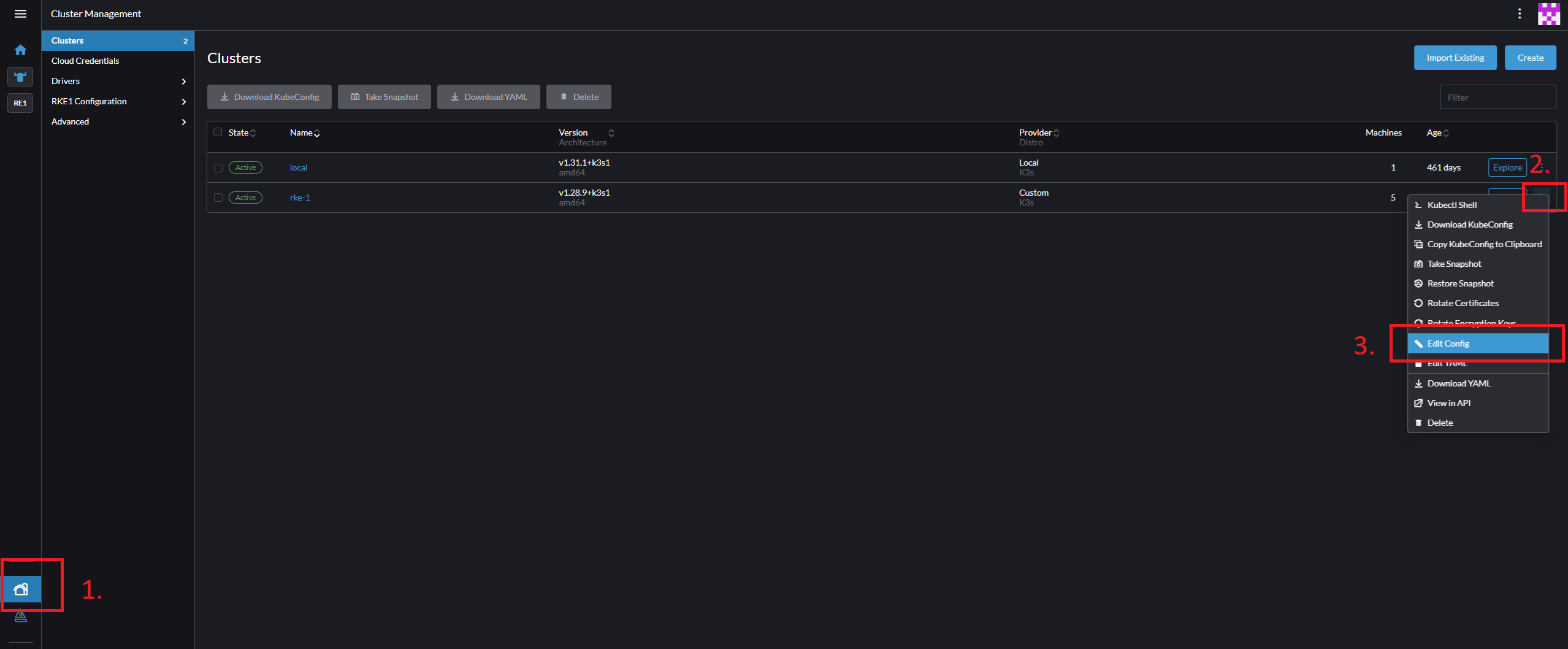Expand the RKE1 Configuration section
Screen dimensions: 1568x649
(117, 101)
